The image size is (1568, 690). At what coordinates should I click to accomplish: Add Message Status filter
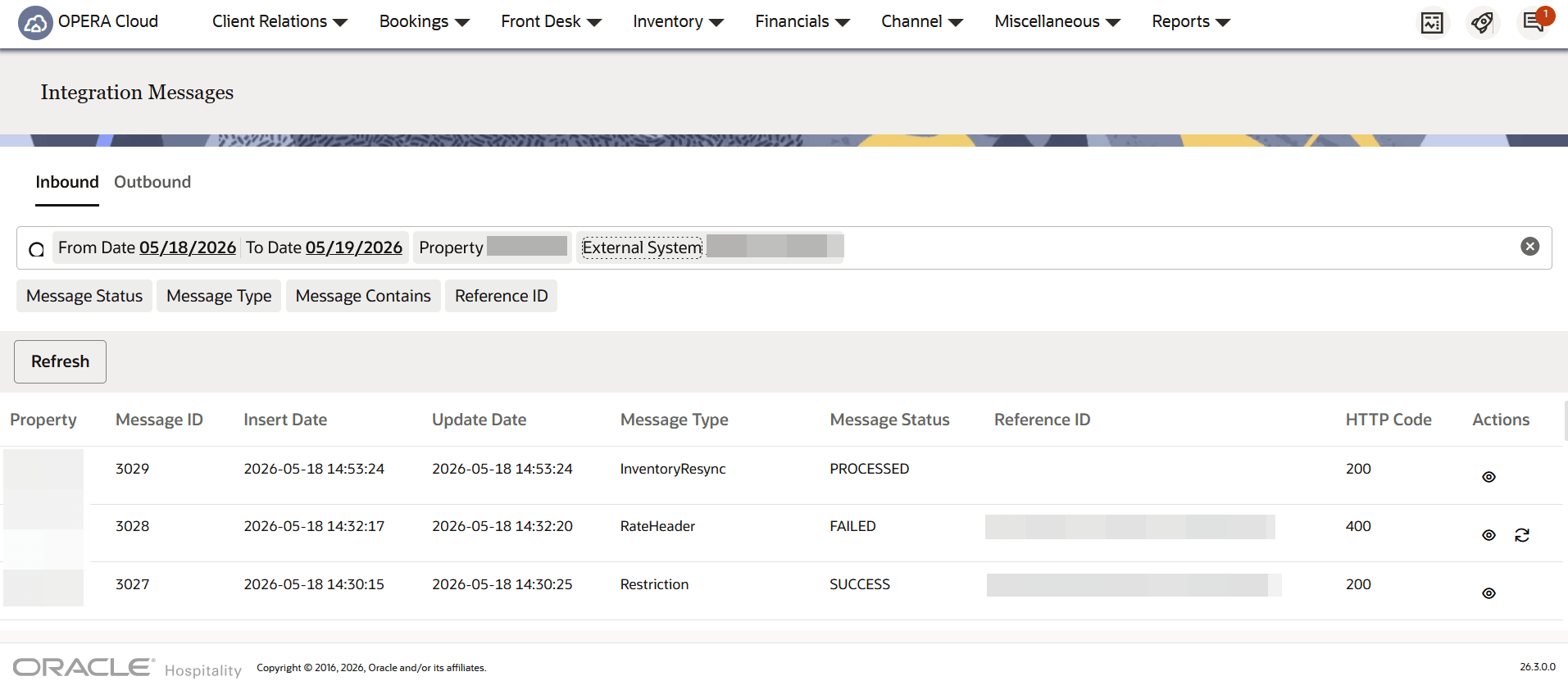coord(84,296)
